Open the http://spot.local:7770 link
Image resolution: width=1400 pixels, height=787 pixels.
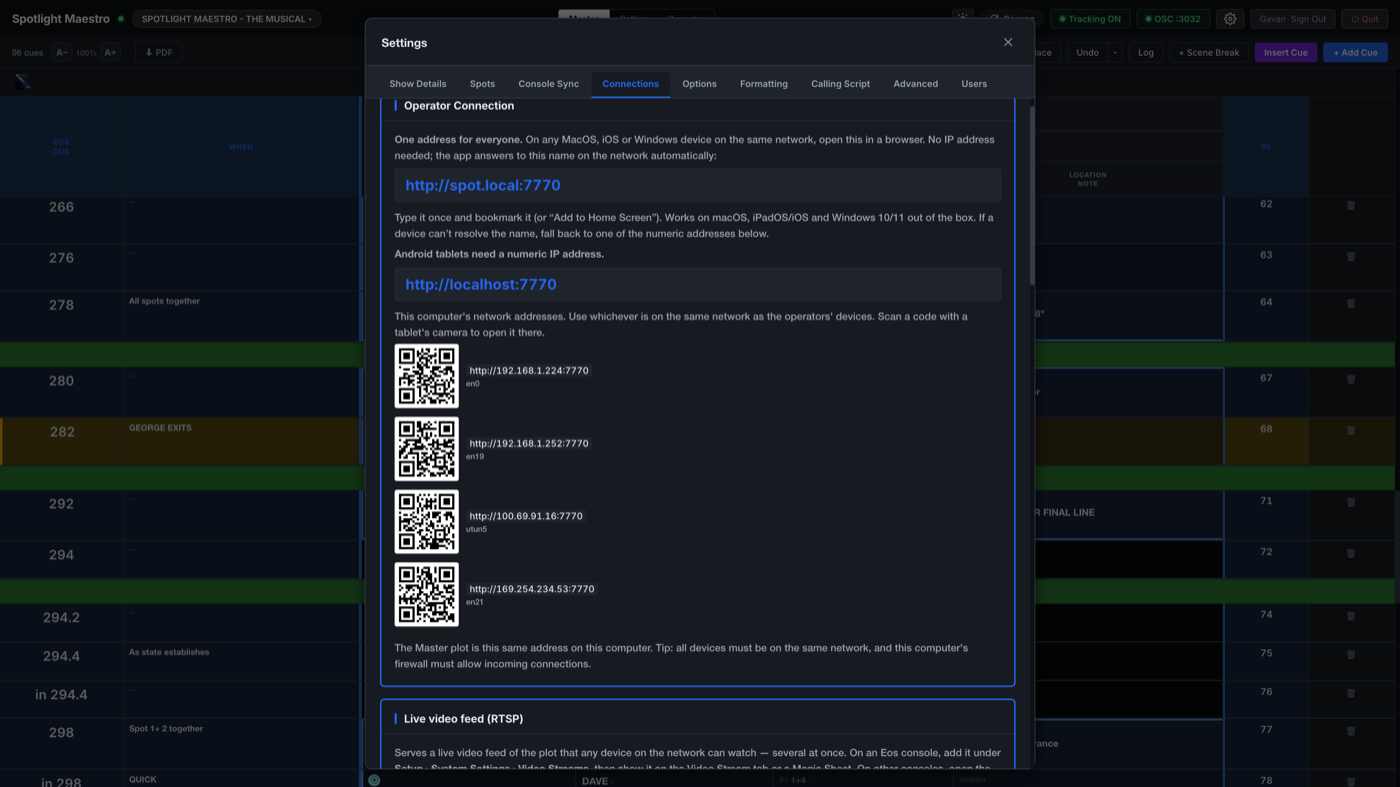click(x=483, y=185)
